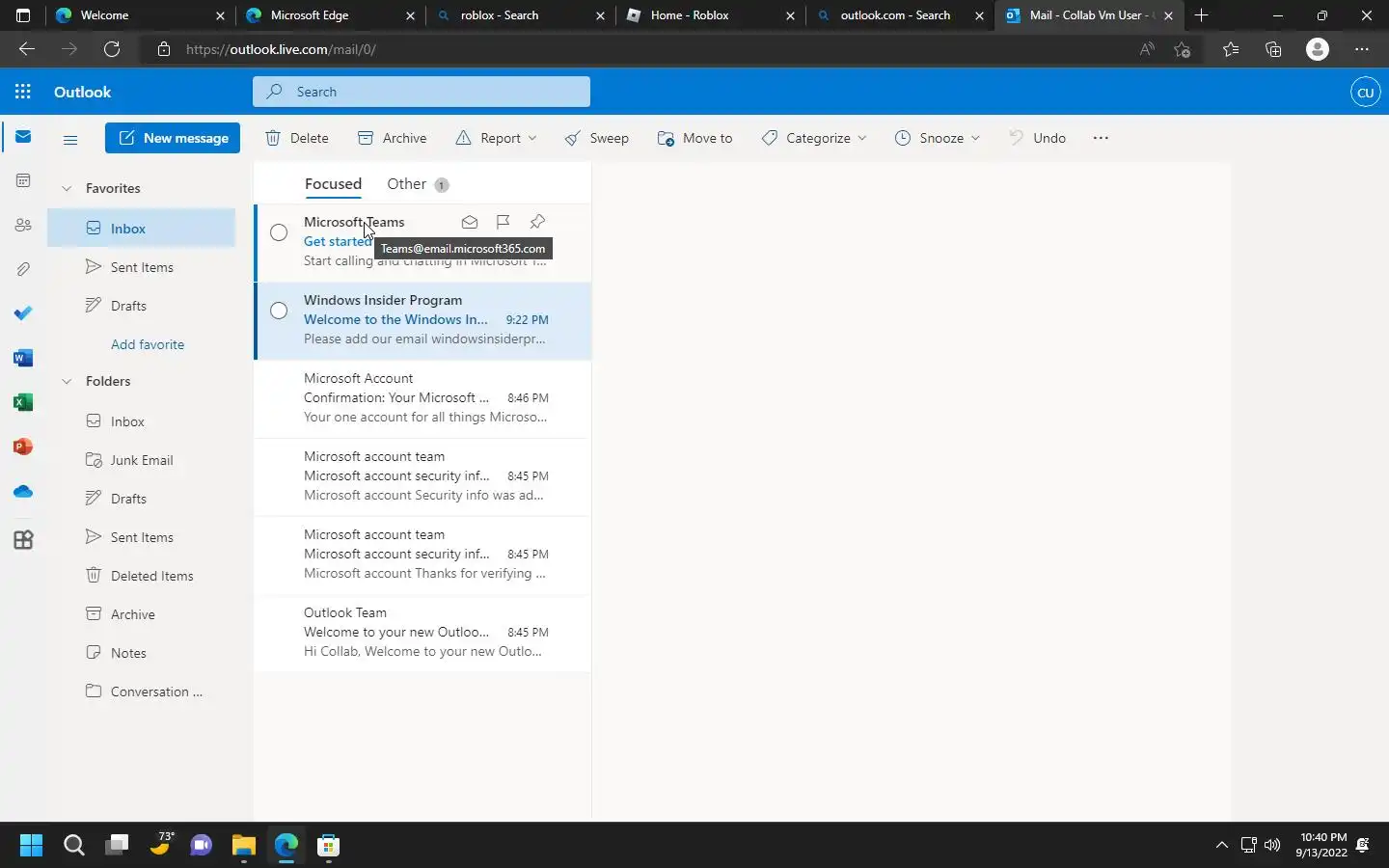The width and height of the screenshot is (1389, 868).
Task: Open Edge Settings and more menu
Action: [1362, 49]
